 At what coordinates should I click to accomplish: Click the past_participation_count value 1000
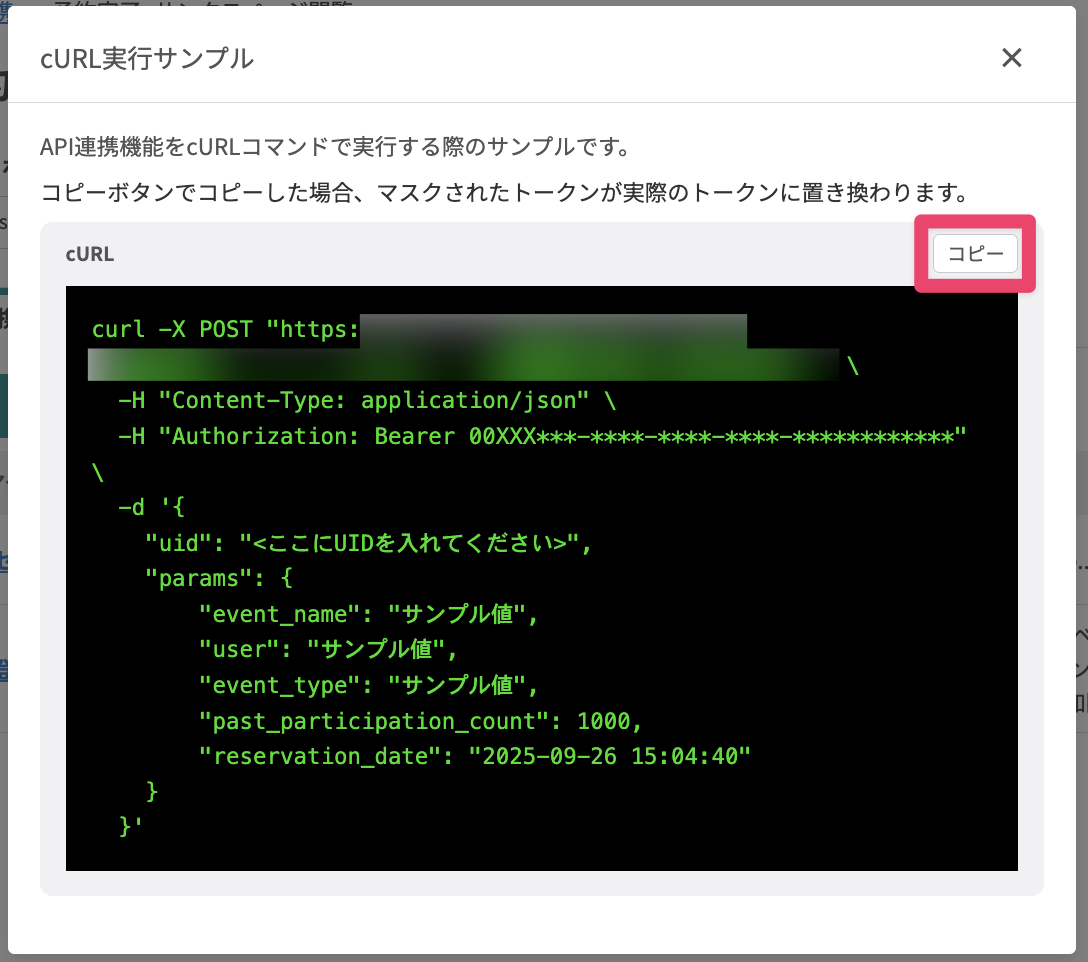(604, 720)
